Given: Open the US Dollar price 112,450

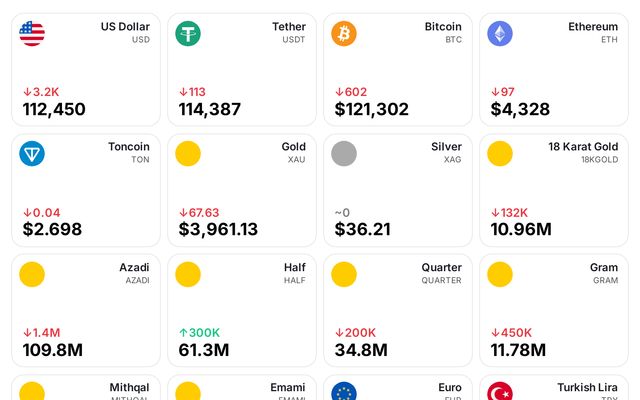Looking at the screenshot, I should pos(54,110).
